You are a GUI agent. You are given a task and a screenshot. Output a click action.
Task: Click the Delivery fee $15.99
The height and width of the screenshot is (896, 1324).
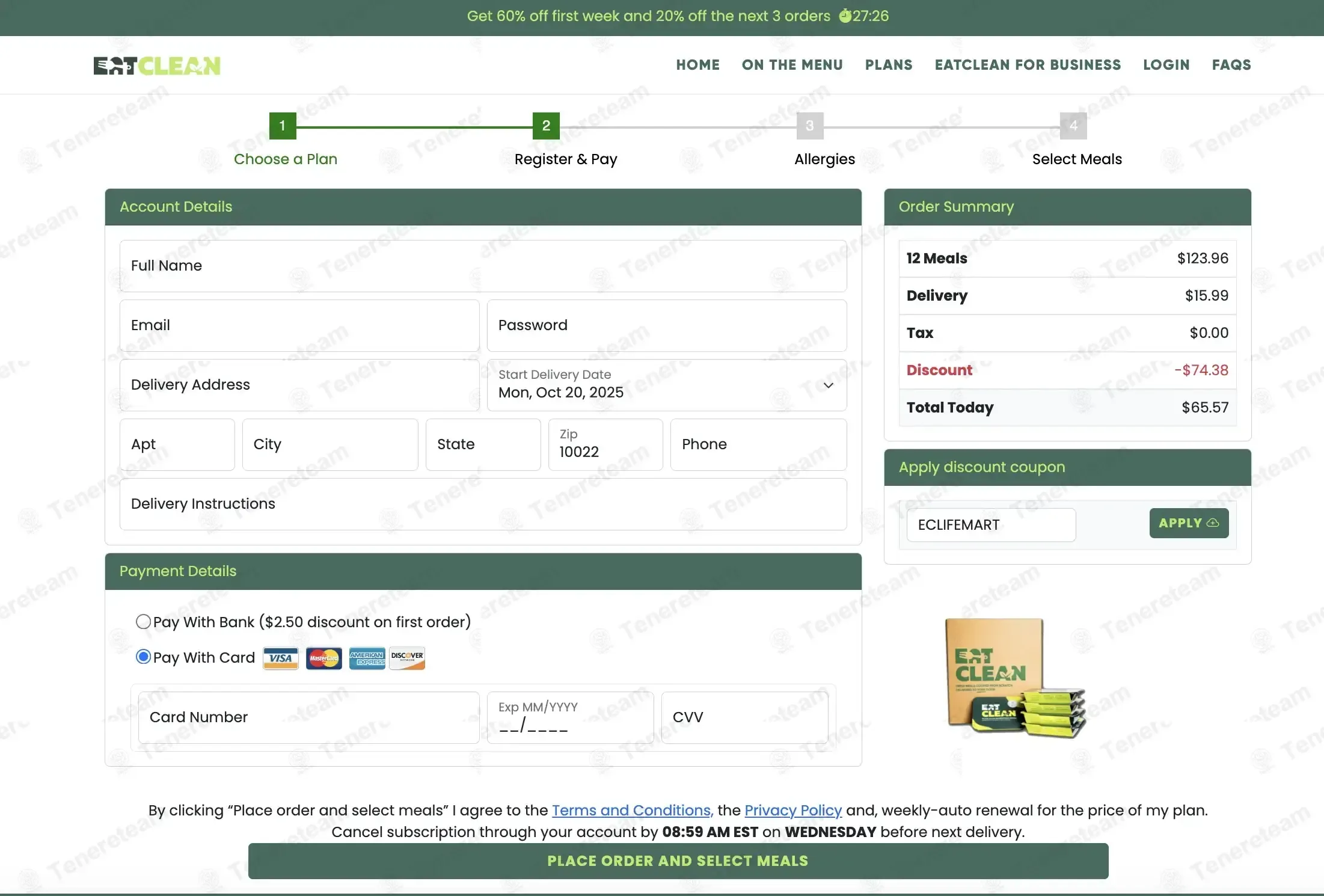click(1207, 296)
